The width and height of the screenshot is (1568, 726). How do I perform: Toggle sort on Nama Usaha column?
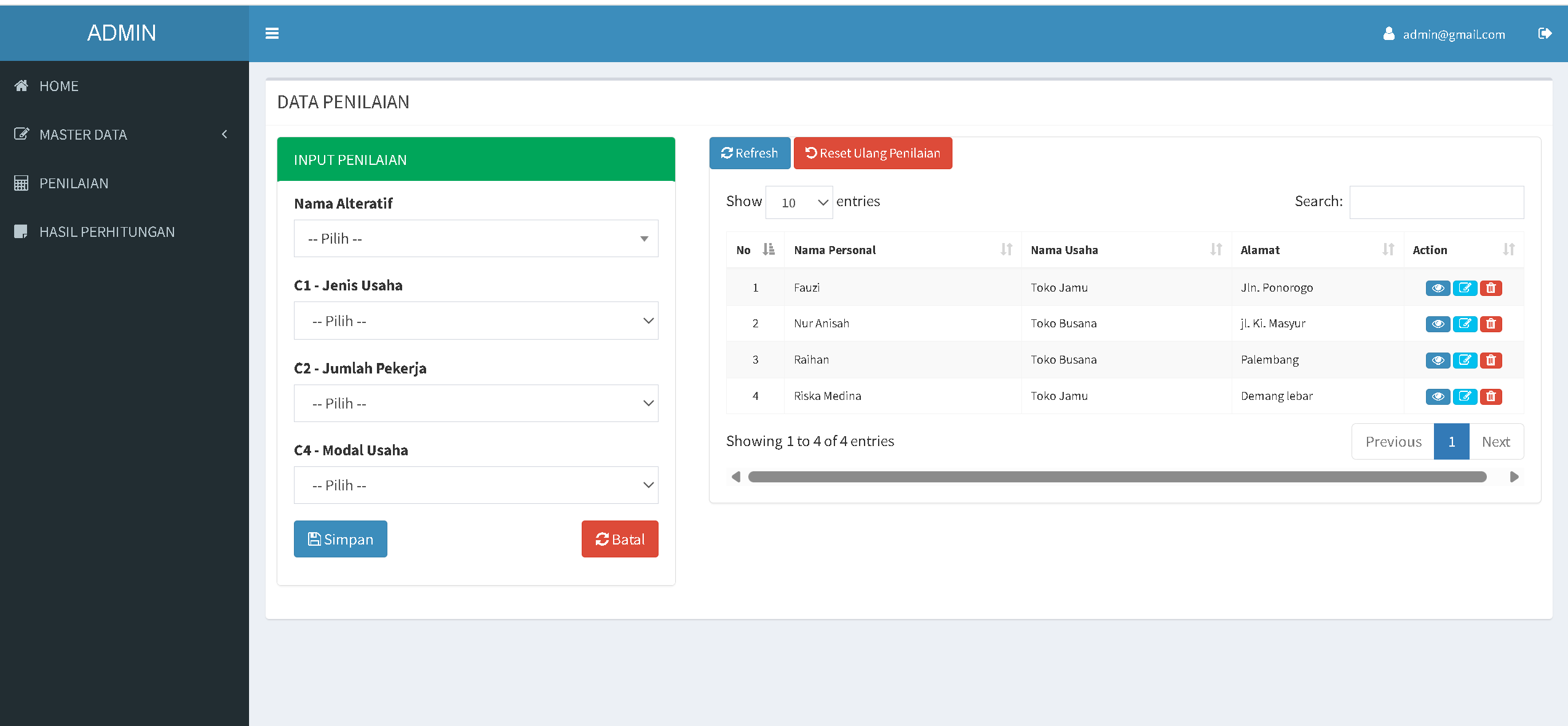(x=1216, y=249)
